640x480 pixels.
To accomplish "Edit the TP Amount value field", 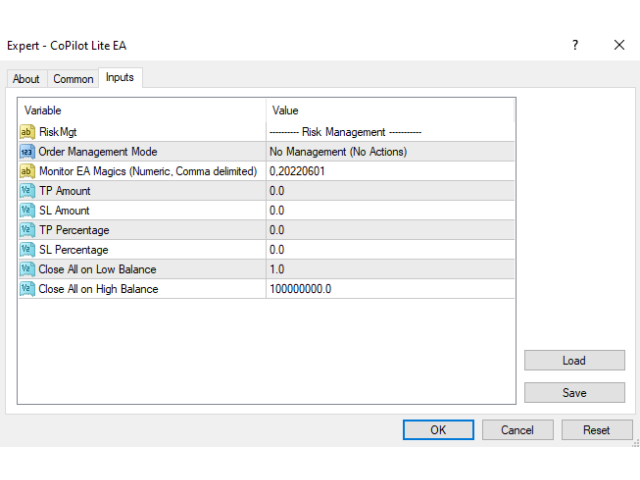I will (x=391, y=191).
